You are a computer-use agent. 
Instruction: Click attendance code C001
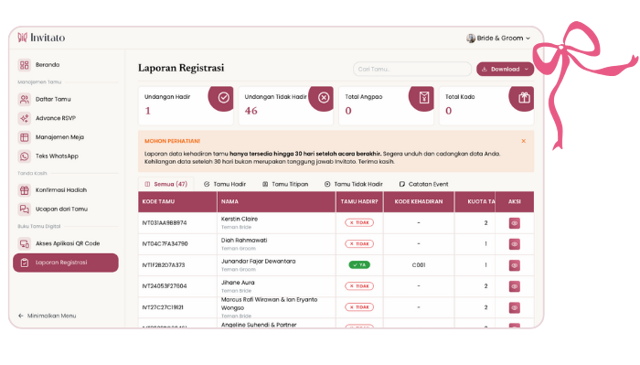pos(418,265)
